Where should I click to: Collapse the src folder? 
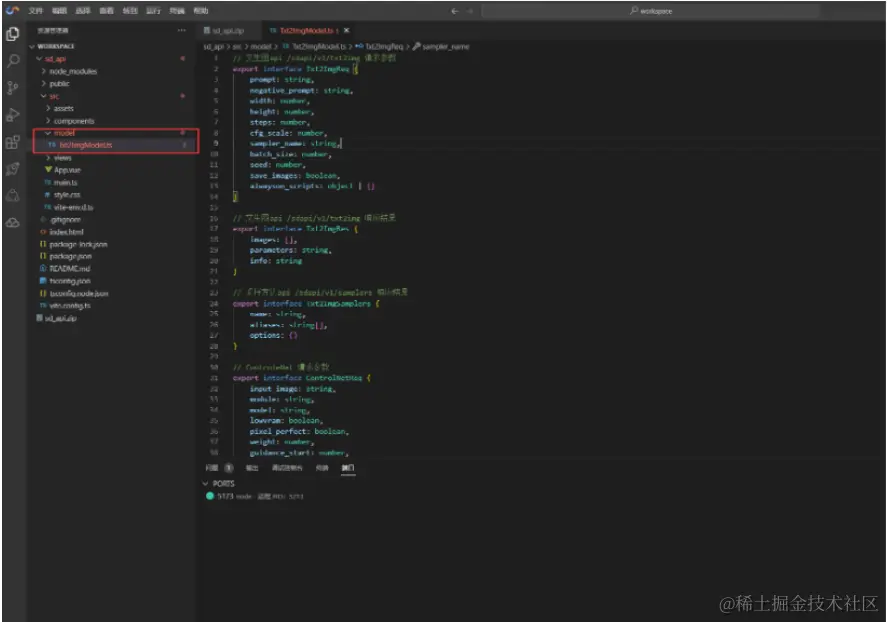(44, 96)
